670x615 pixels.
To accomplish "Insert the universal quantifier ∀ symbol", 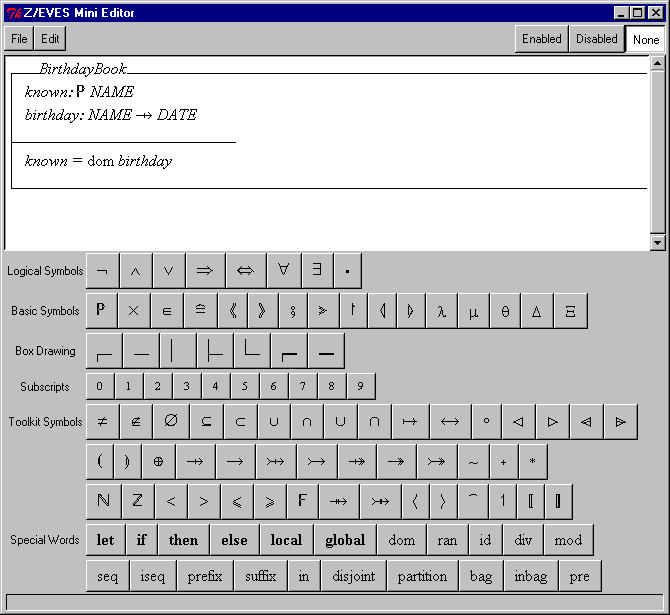I will point(283,271).
